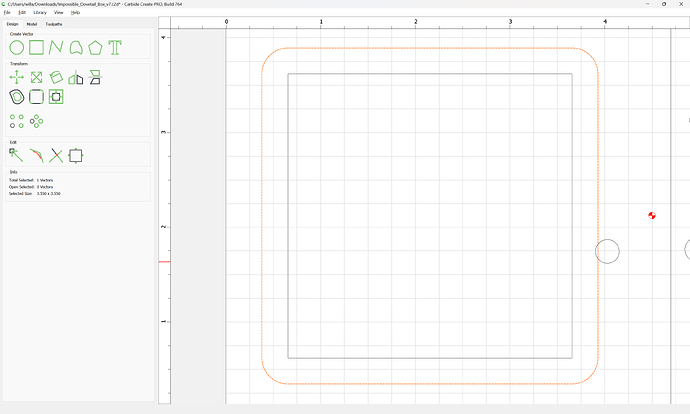
Task: Click the 'Selected Size: 3.550 x 3.550' text
Action: point(35,194)
